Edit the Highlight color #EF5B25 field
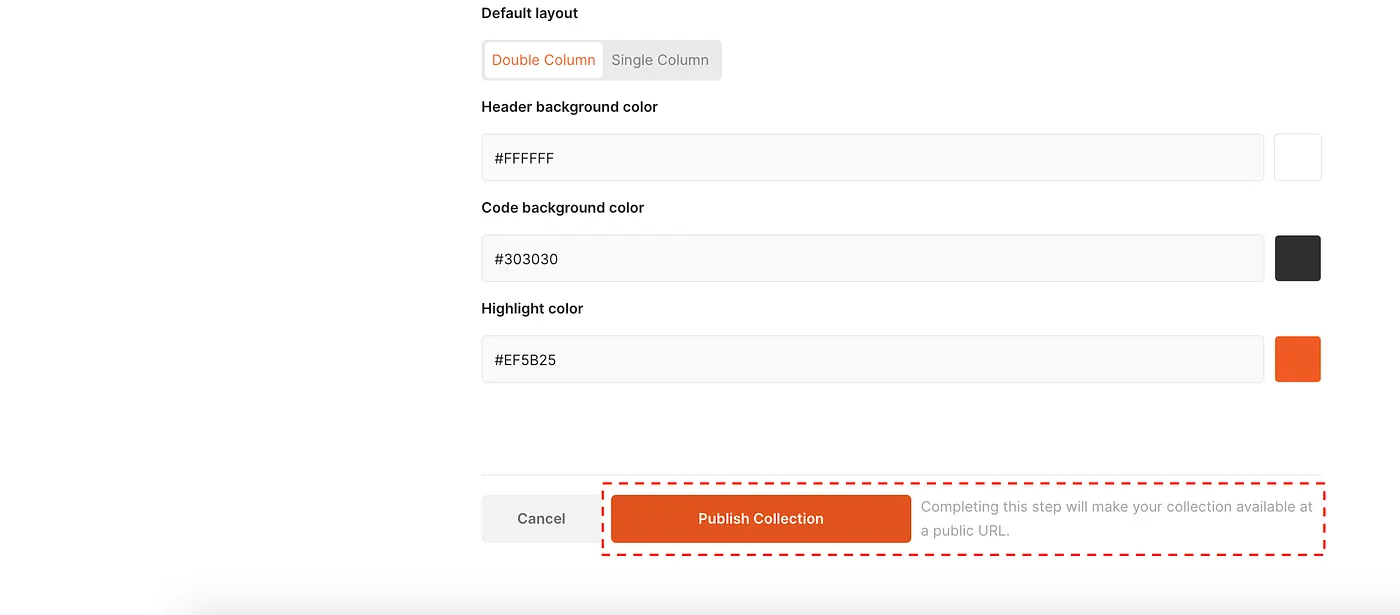This screenshot has height=615, width=1400. pyautogui.click(x=873, y=359)
